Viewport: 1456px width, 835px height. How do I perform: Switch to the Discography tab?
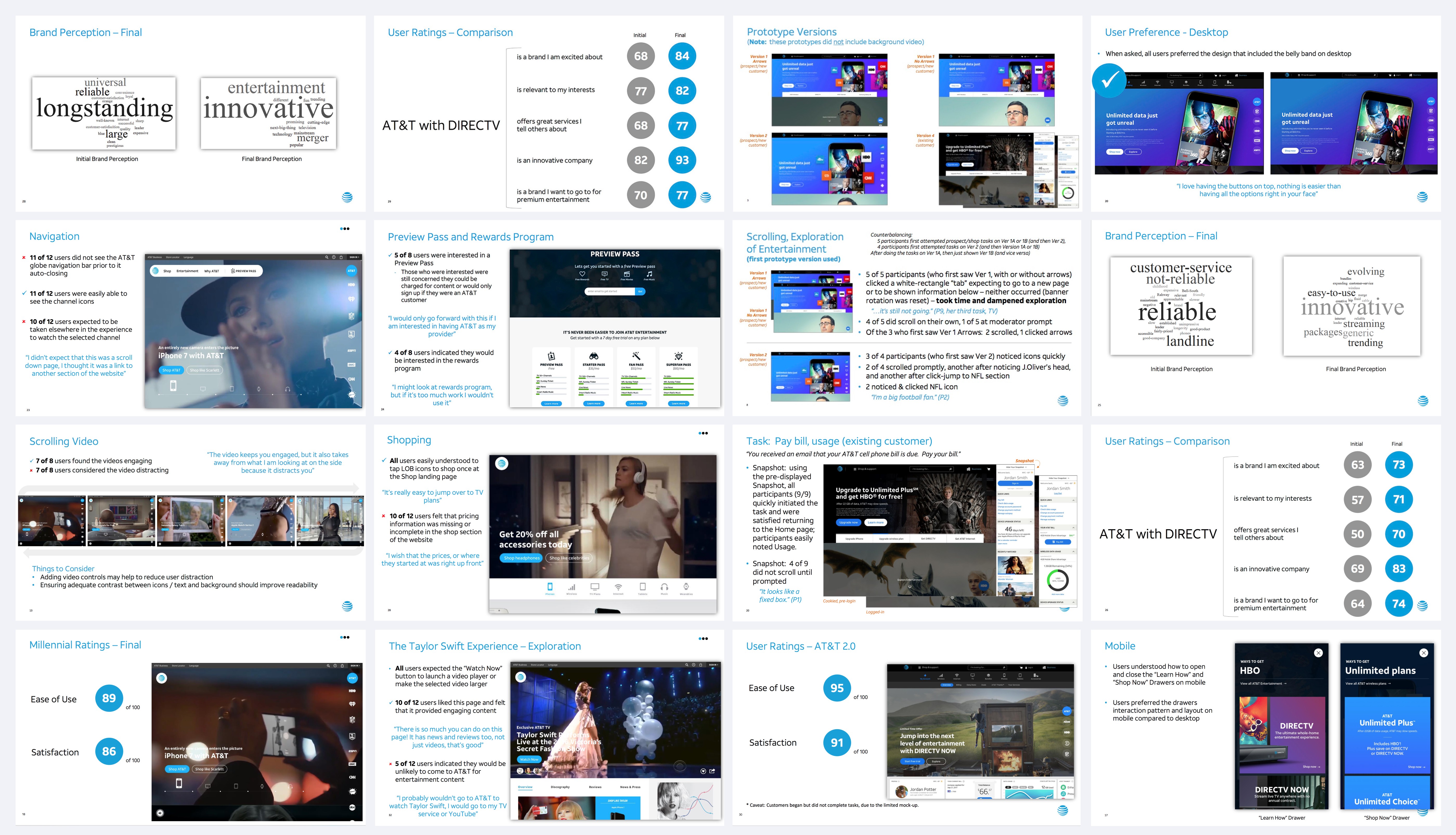click(x=560, y=787)
